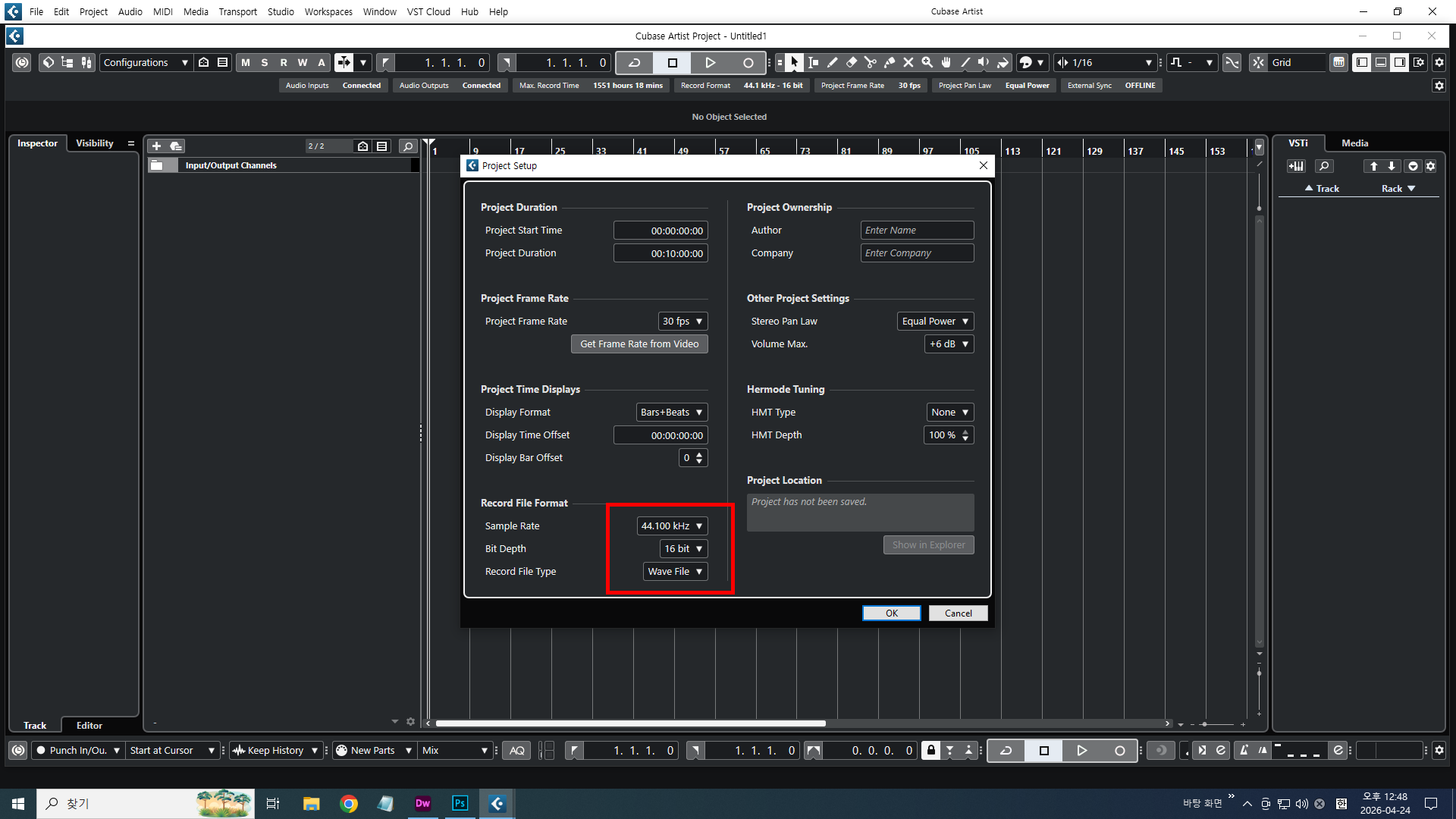The image size is (1456, 819).
Task: Open the Configurations dropdown
Action: click(x=146, y=62)
